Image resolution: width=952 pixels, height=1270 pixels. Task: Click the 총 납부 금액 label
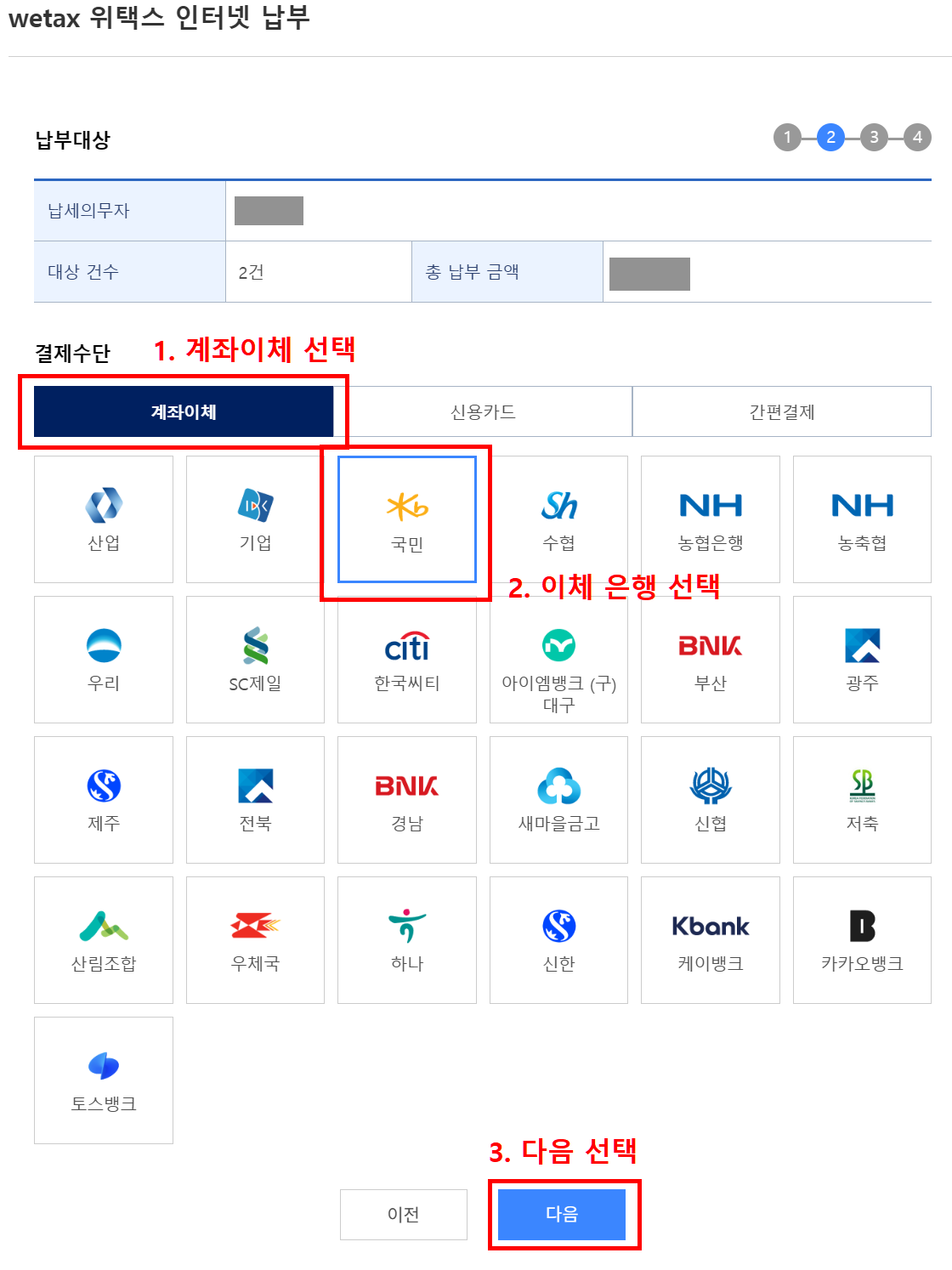tap(472, 272)
